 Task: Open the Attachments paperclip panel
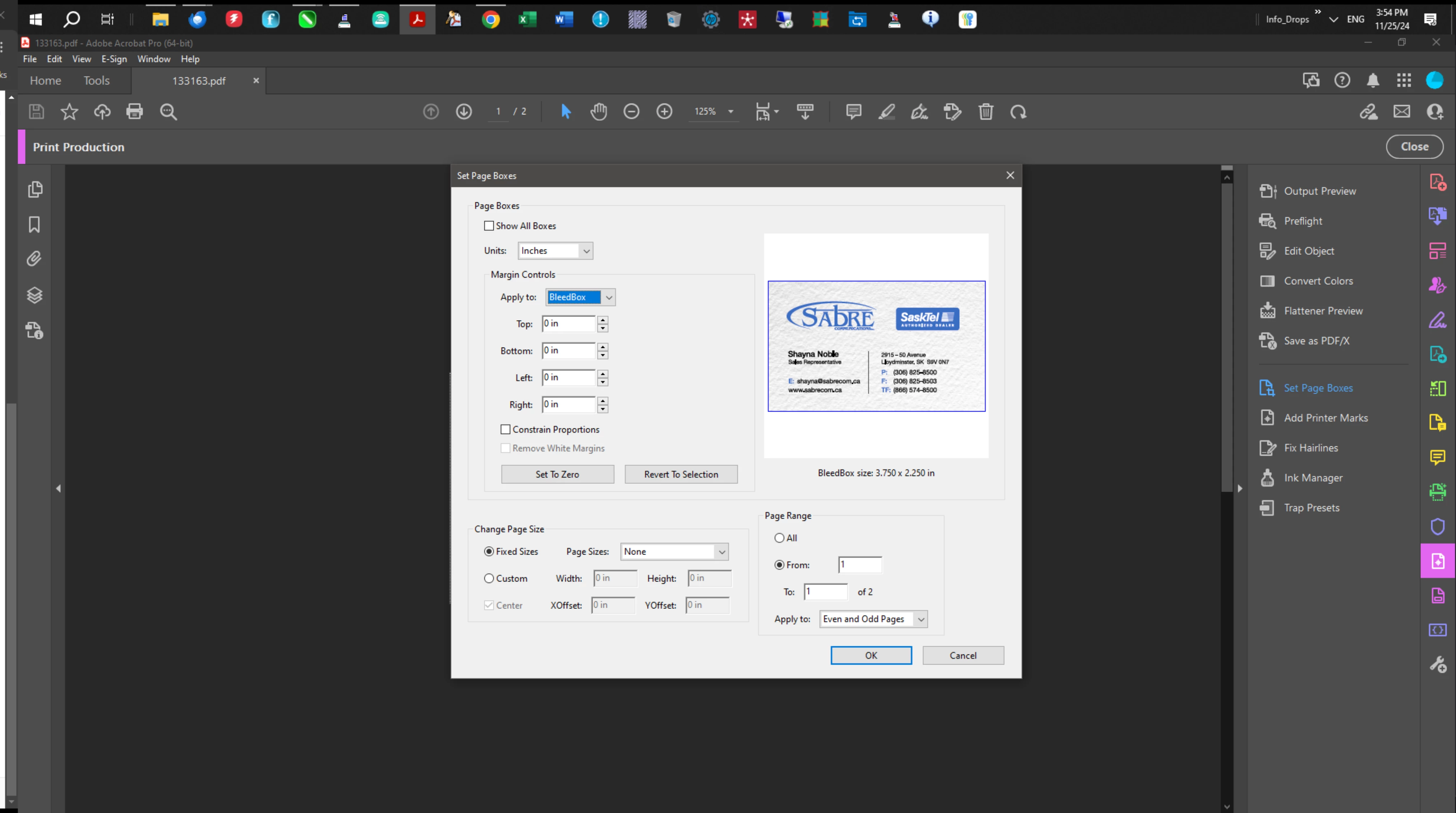pos(34,259)
